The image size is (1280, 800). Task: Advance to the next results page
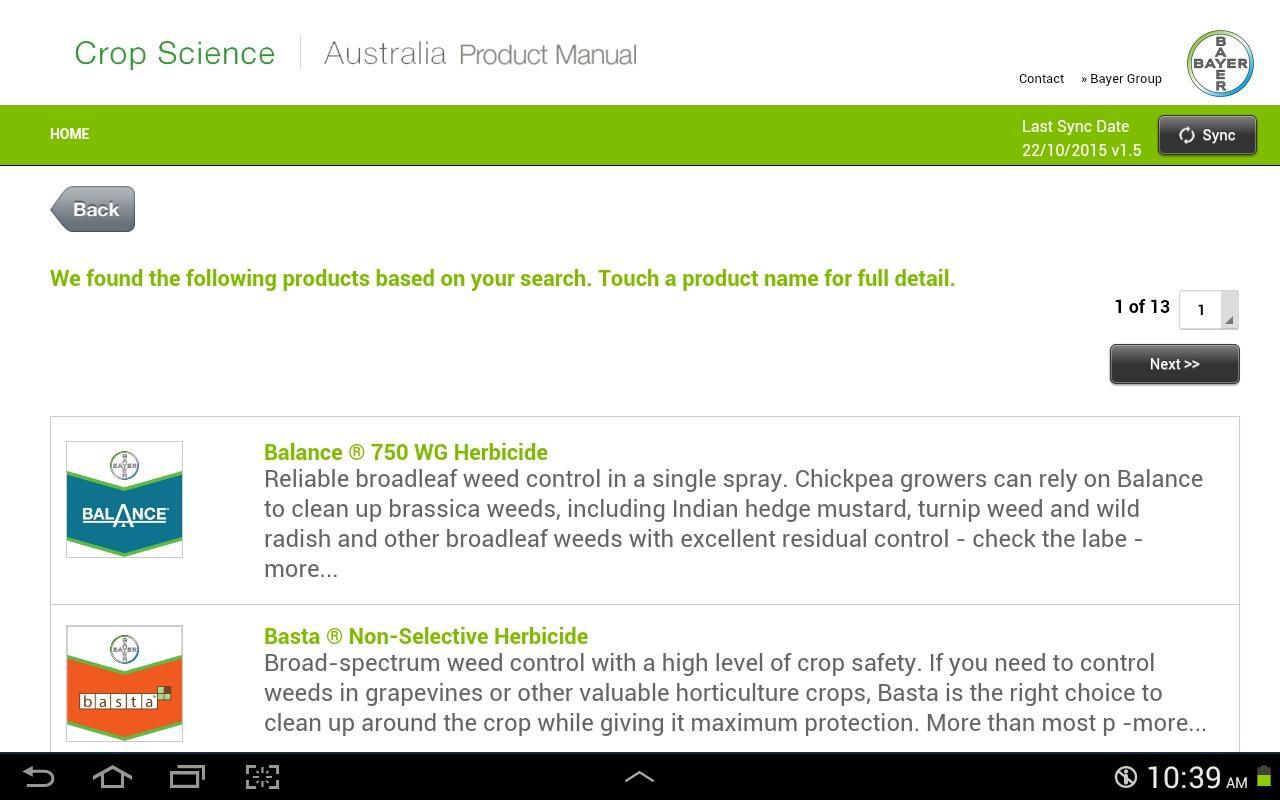pyautogui.click(x=1174, y=363)
